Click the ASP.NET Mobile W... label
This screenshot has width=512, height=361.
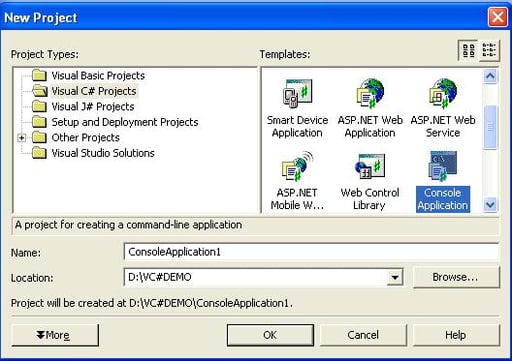coord(297,199)
